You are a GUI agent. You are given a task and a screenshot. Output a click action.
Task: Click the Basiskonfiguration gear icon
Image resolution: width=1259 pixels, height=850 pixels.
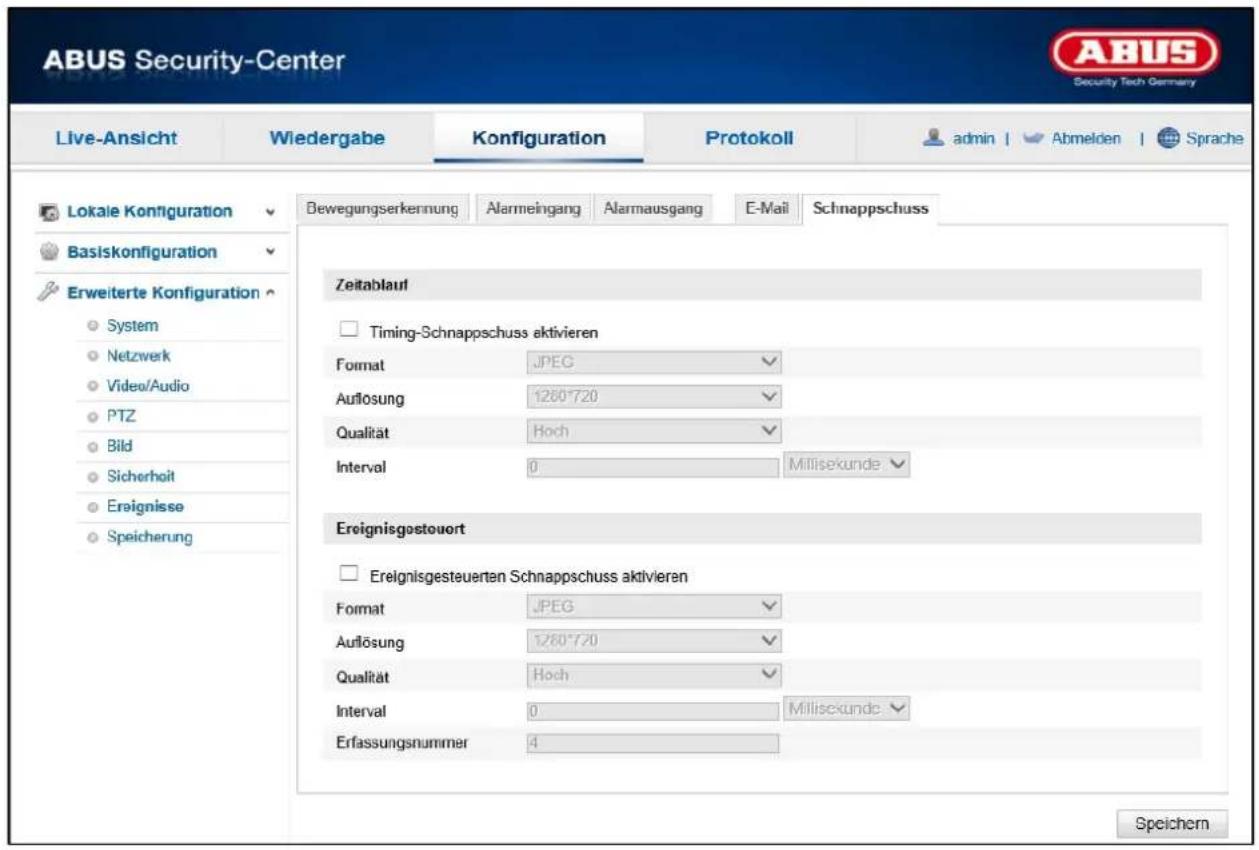49,252
